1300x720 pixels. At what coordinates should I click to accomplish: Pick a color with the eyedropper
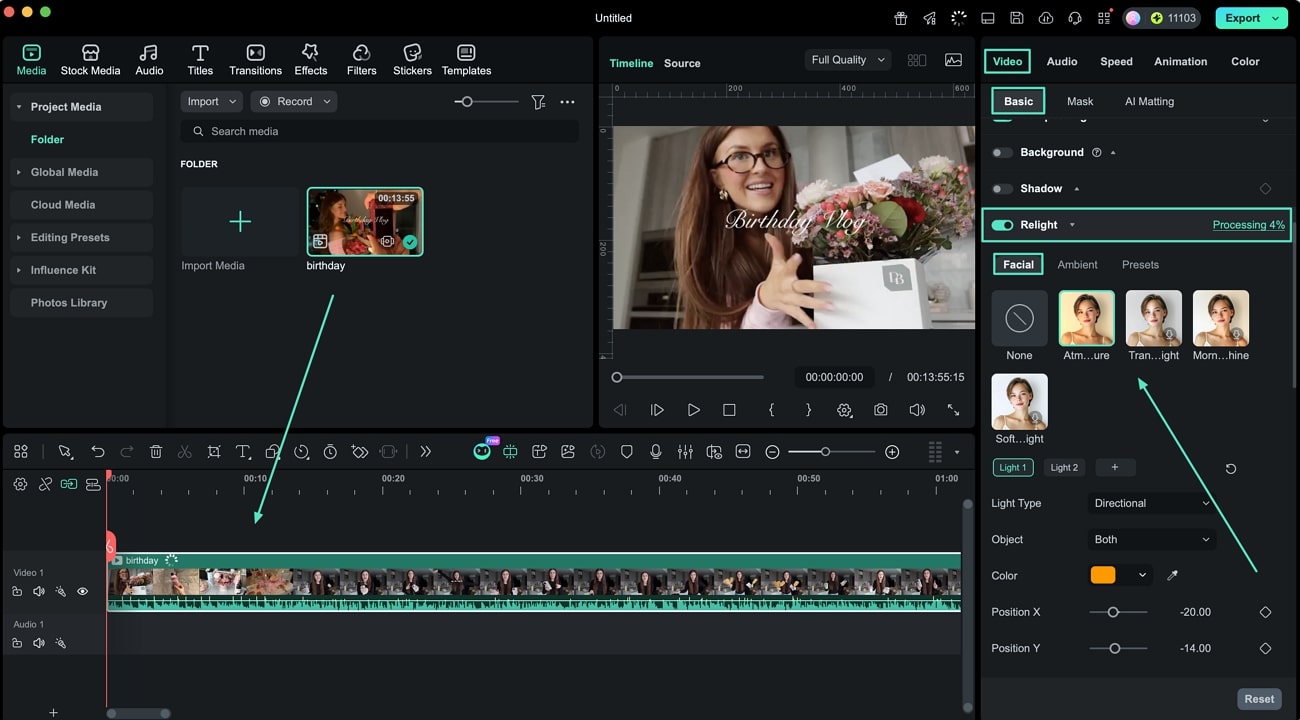(x=1173, y=576)
